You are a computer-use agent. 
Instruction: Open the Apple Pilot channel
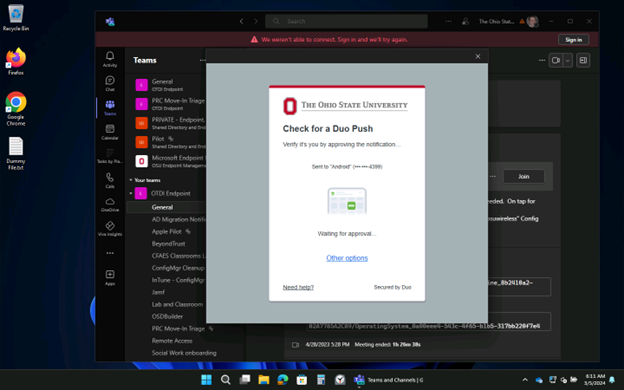(x=166, y=231)
